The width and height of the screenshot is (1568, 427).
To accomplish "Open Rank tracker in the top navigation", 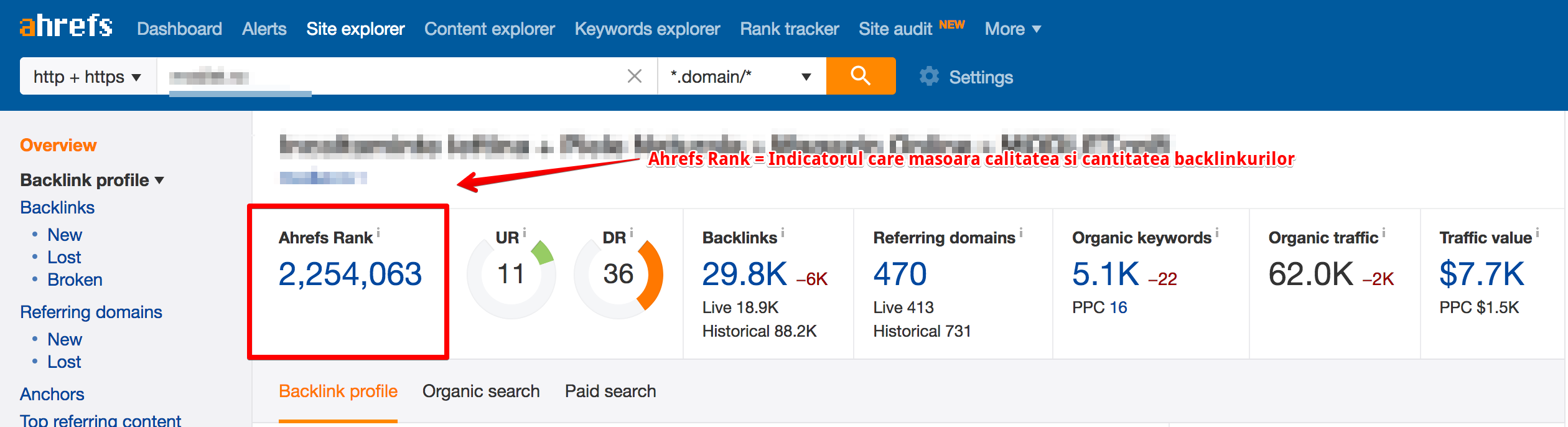I will click(x=790, y=29).
